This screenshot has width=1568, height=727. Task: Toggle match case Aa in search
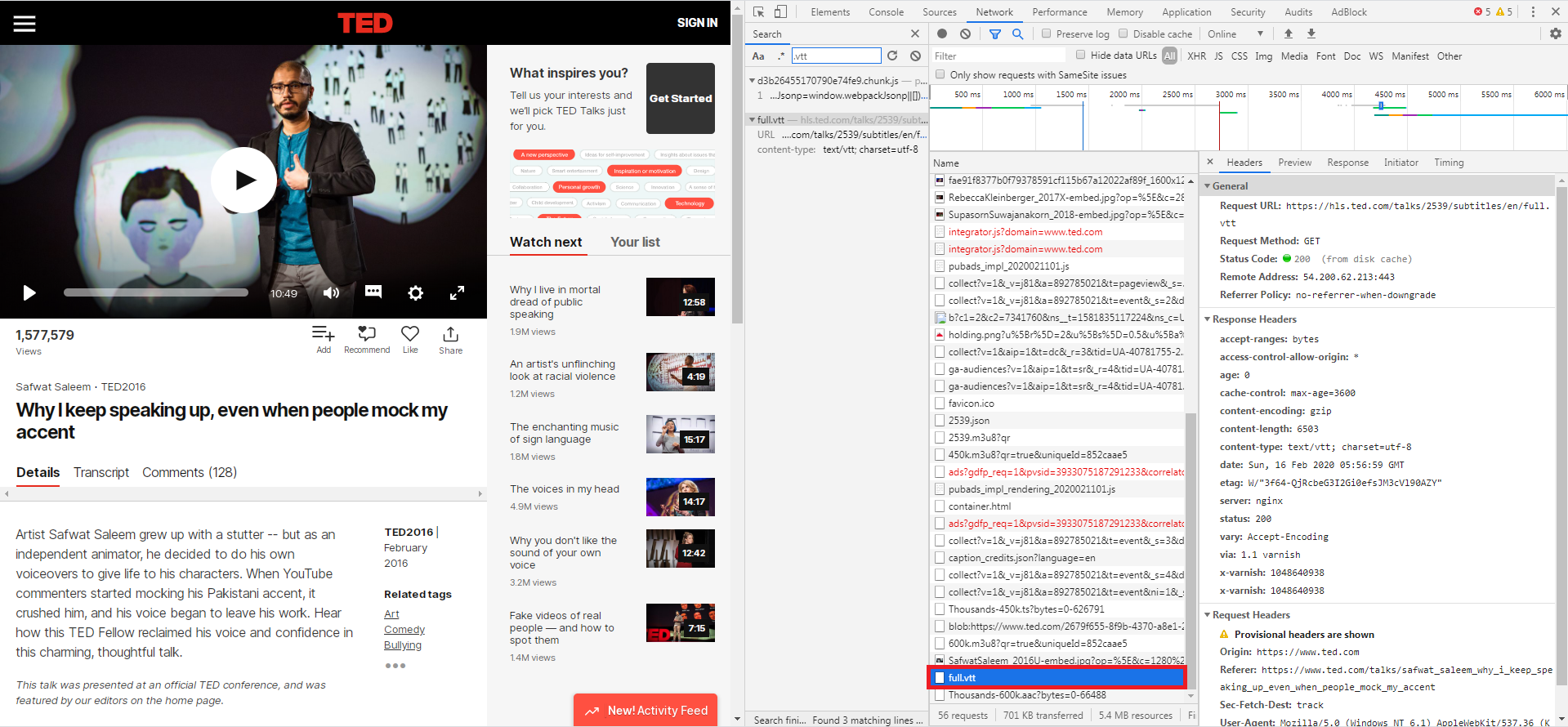(758, 56)
